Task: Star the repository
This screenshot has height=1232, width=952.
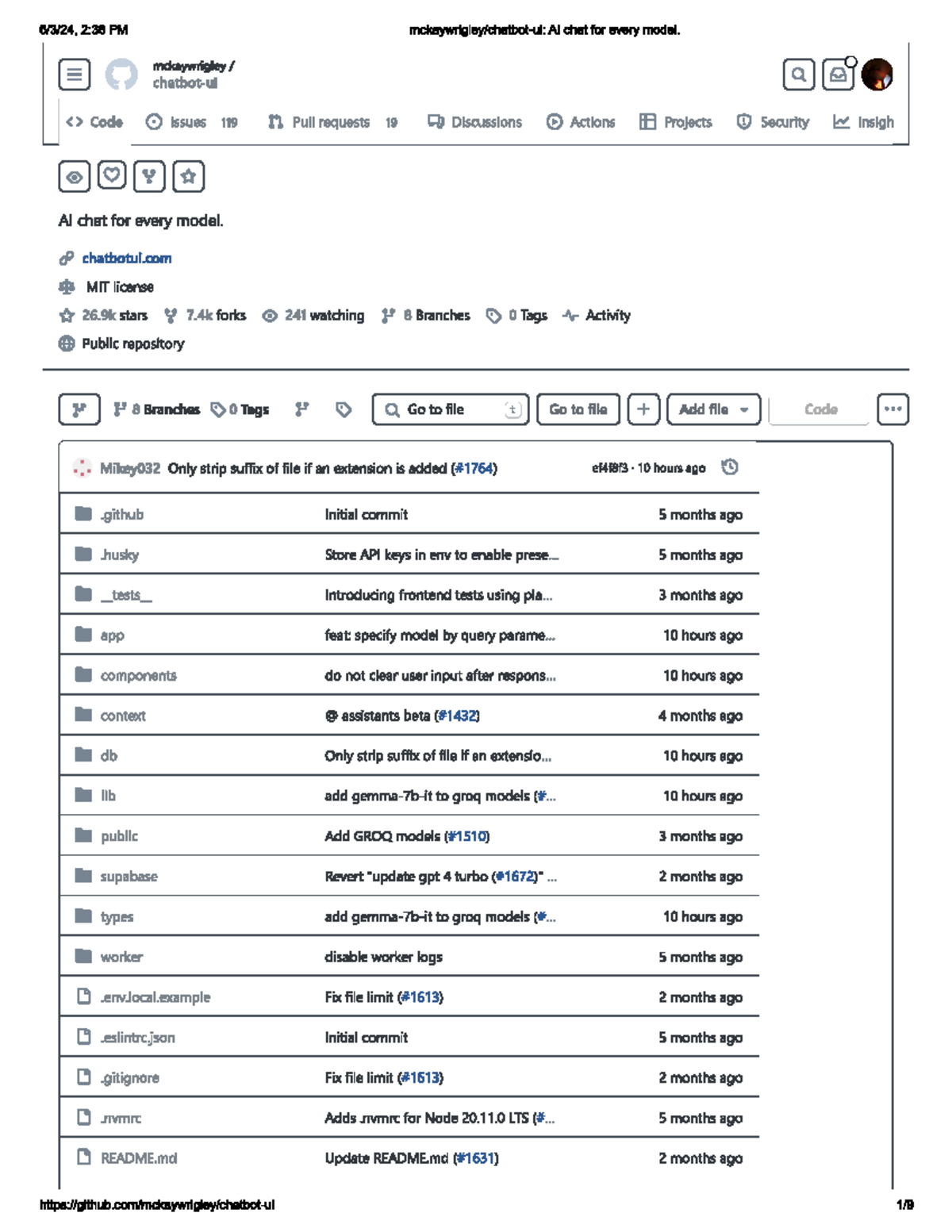Action: pos(188,177)
